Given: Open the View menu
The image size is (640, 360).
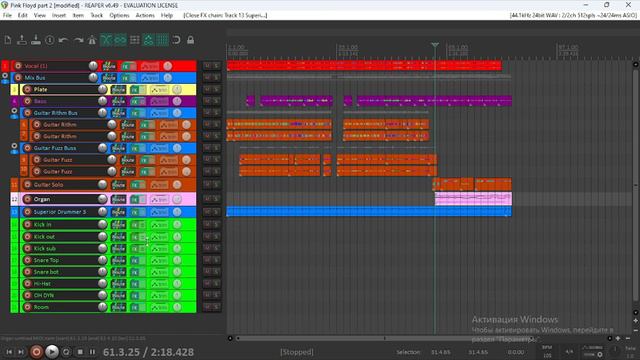Looking at the screenshot, I should 40,16.
